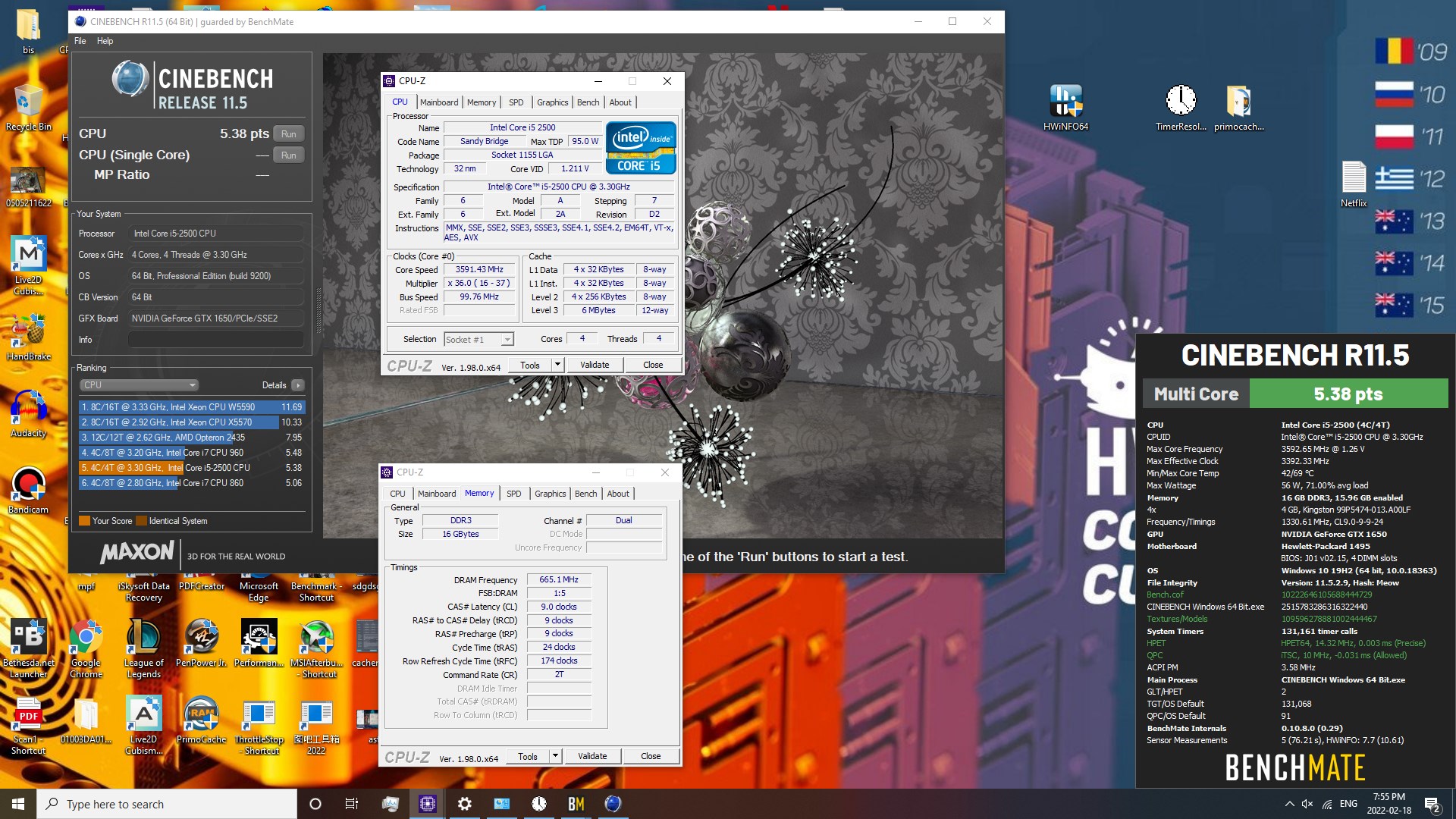Screen dimensions: 1456x819
Task: Click Close in upper CPU-Z window
Action: click(x=653, y=365)
